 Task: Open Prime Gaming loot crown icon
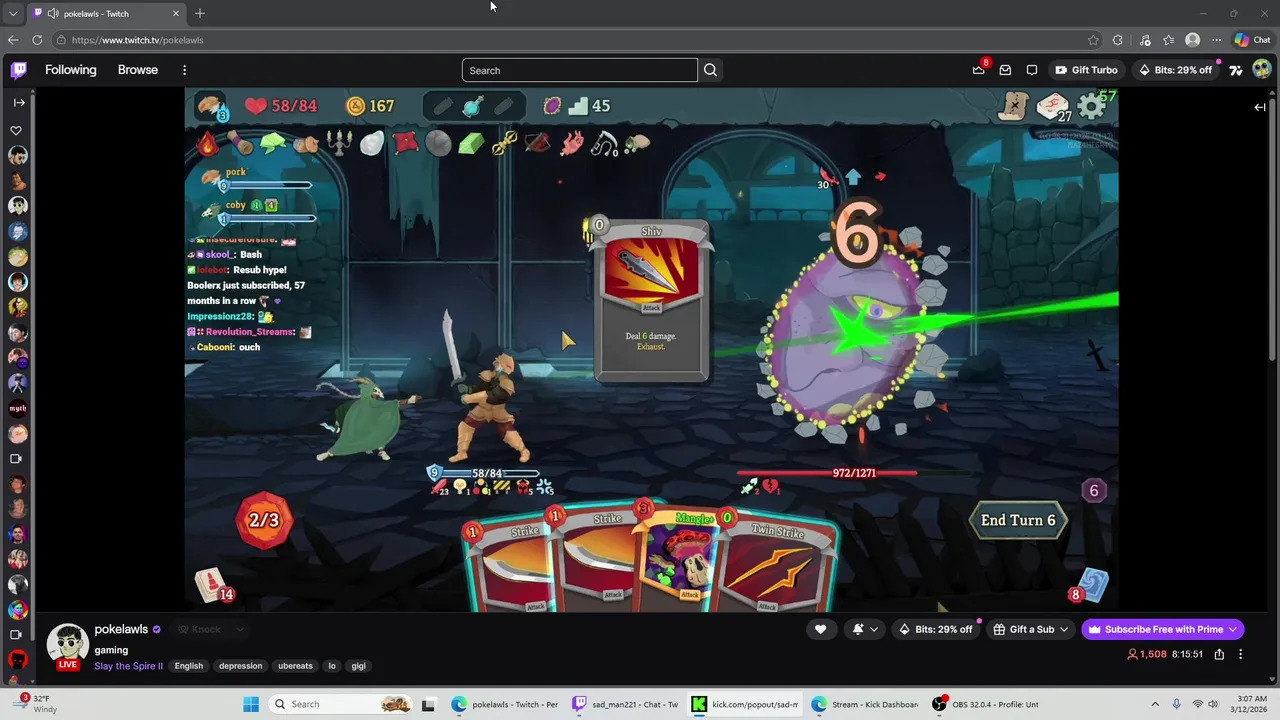pos(978,70)
